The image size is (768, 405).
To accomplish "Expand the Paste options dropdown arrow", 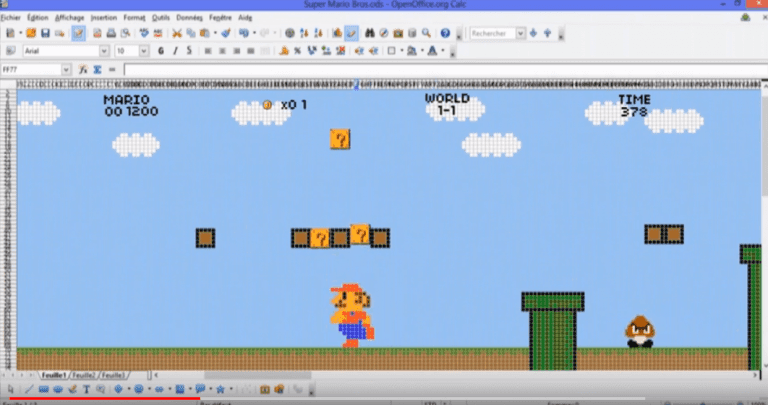I will pos(215,33).
